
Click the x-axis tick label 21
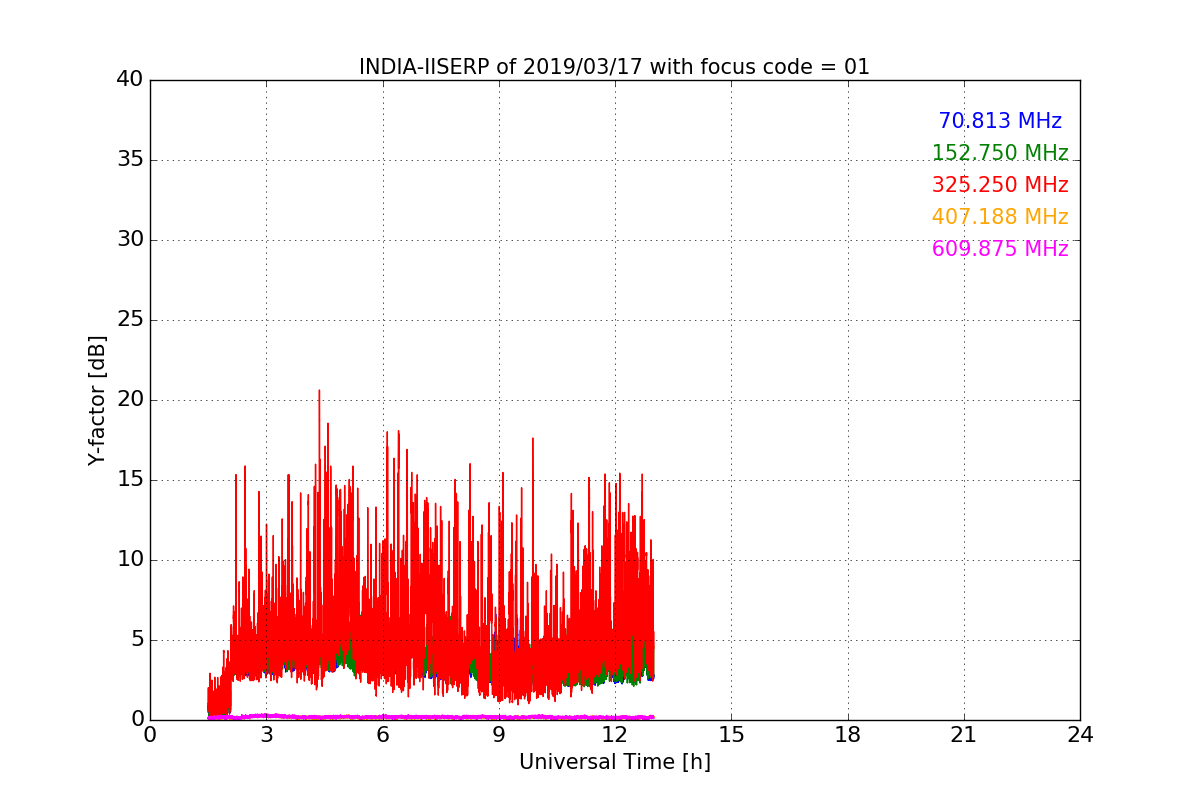(964, 735)
